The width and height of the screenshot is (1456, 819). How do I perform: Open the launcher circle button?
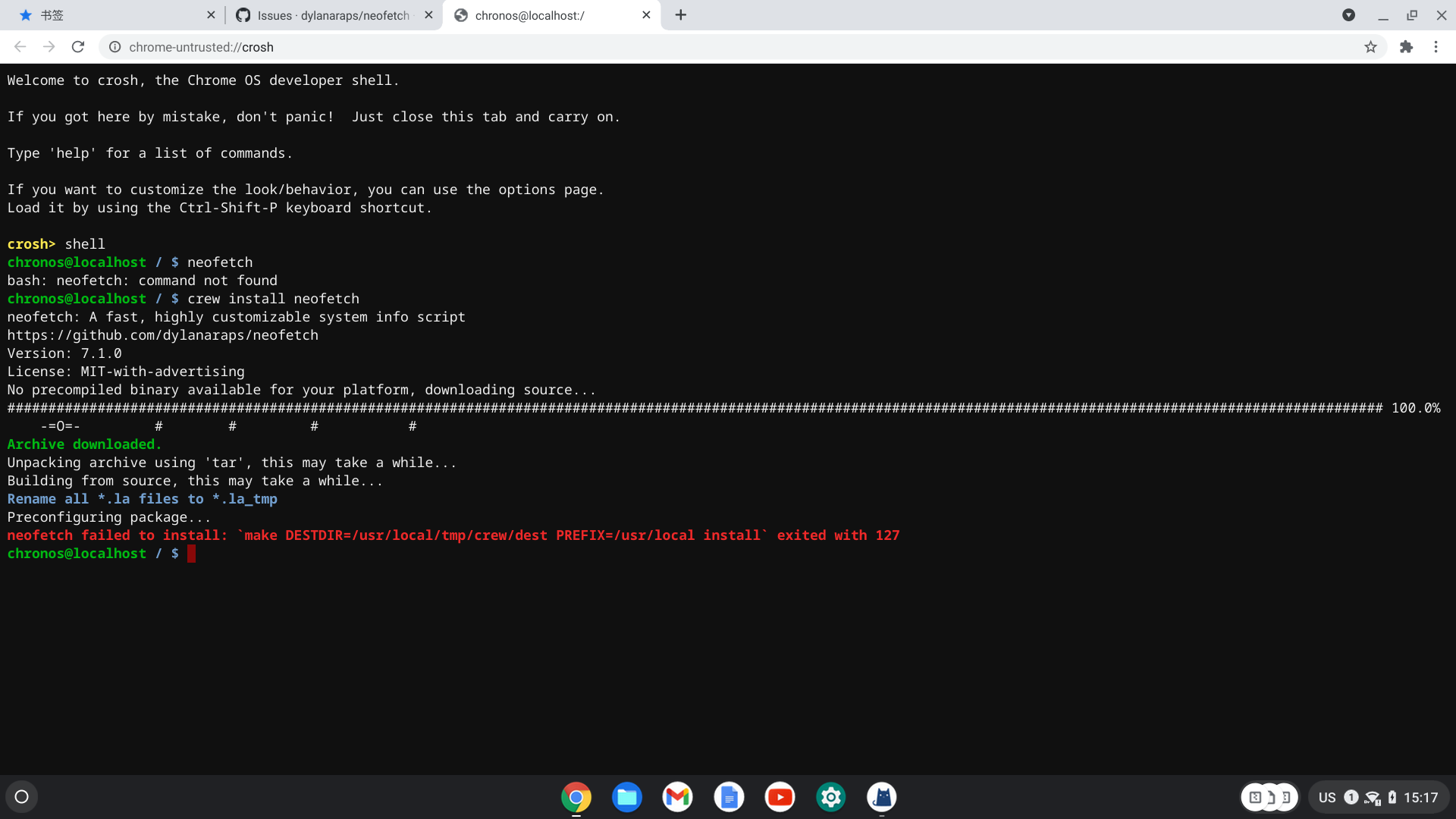22,797
